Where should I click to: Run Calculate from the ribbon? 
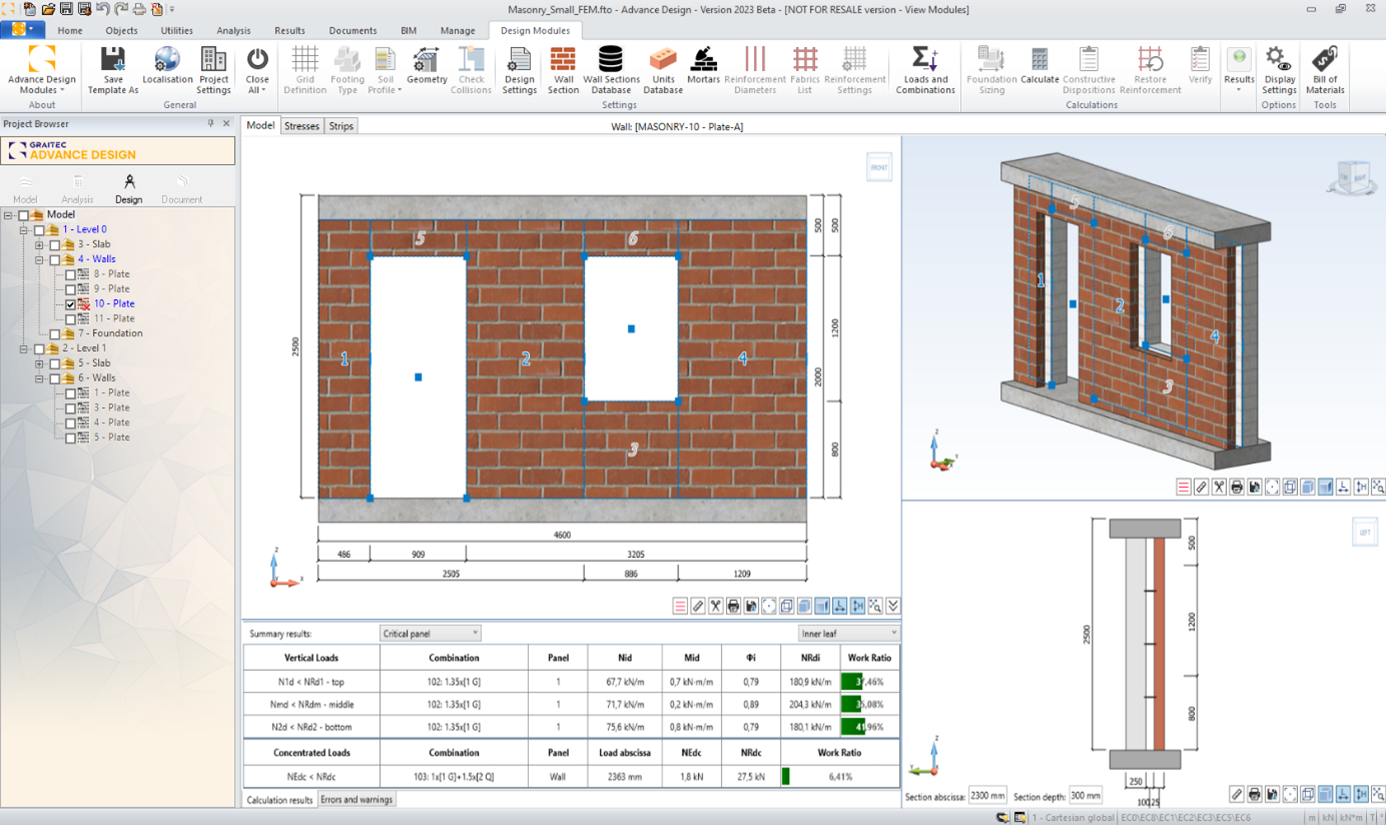pos(1039,66)
